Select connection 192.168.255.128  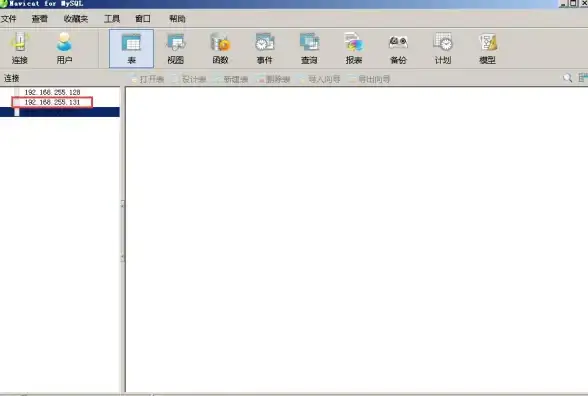pyautogui.click(x=52, y=92)
